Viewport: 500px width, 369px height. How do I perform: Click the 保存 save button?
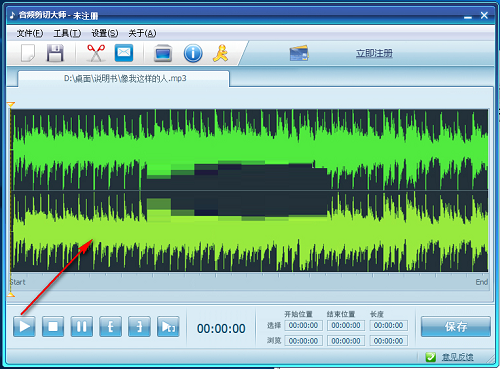pyautogui.click(x=456, y=327)
